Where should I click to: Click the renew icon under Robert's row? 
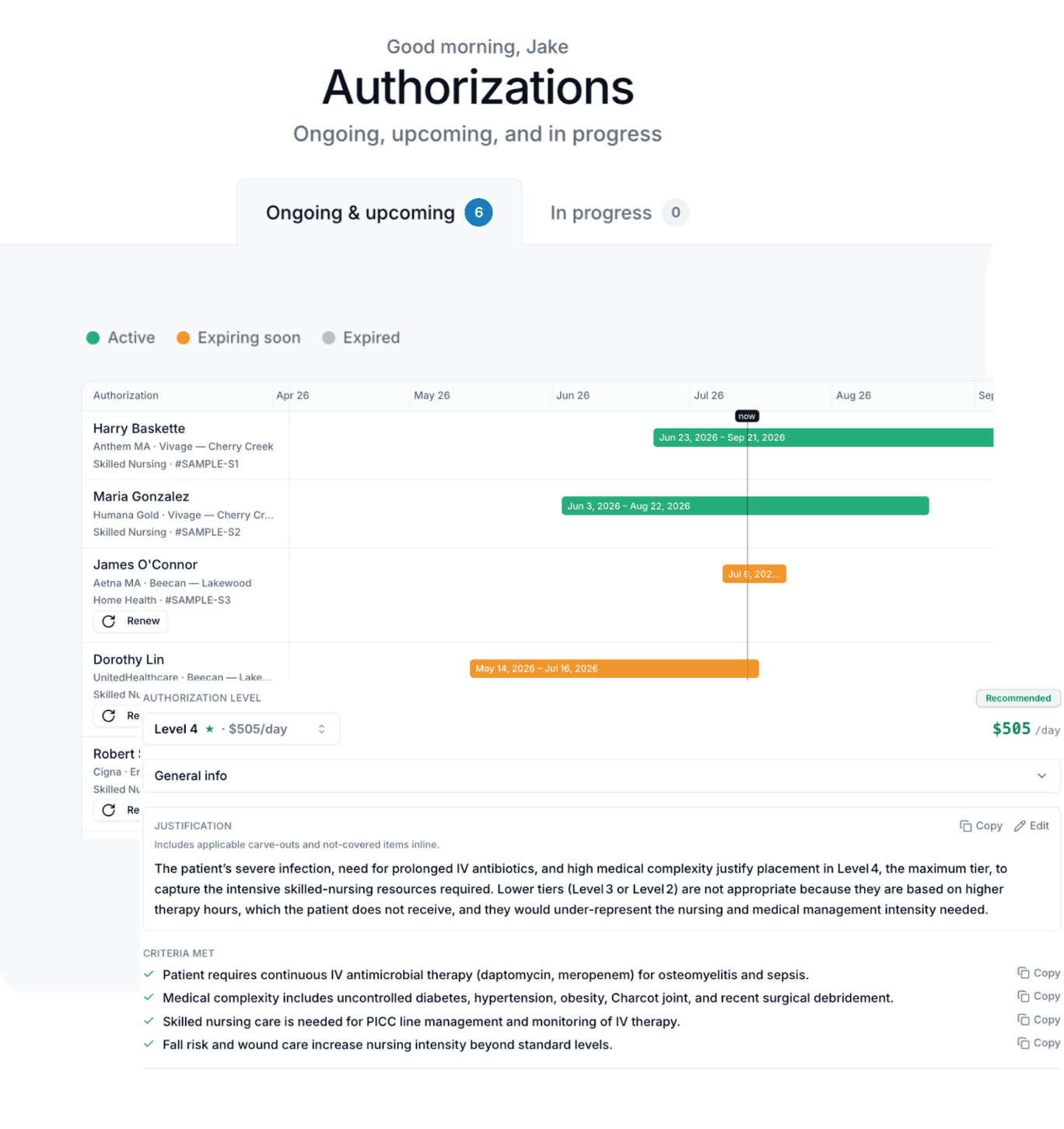coord(109,810)
